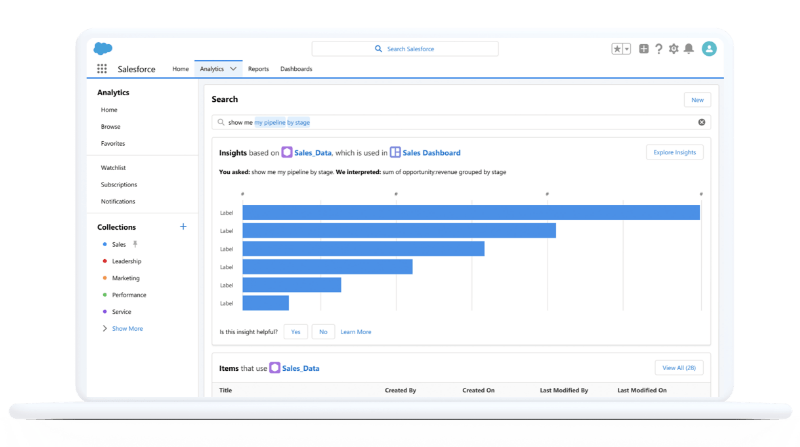Open the Help question mark icon

[x=659, y=49]
